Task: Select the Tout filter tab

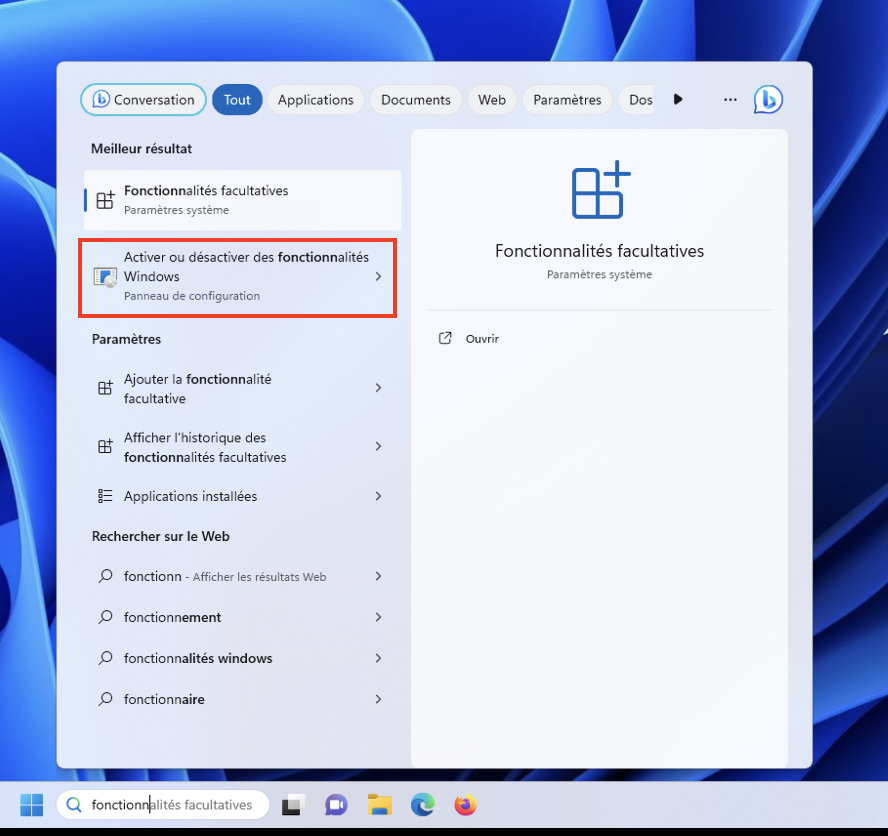Action: coord(237,100)
